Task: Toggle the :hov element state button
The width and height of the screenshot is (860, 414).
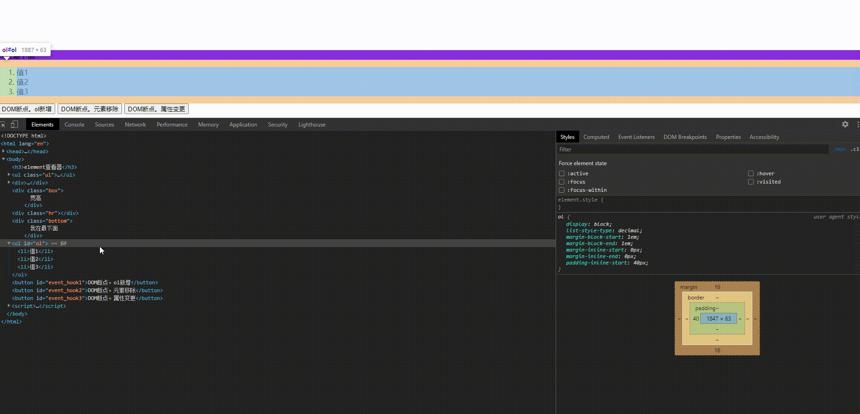Action: tap(839, 149)
